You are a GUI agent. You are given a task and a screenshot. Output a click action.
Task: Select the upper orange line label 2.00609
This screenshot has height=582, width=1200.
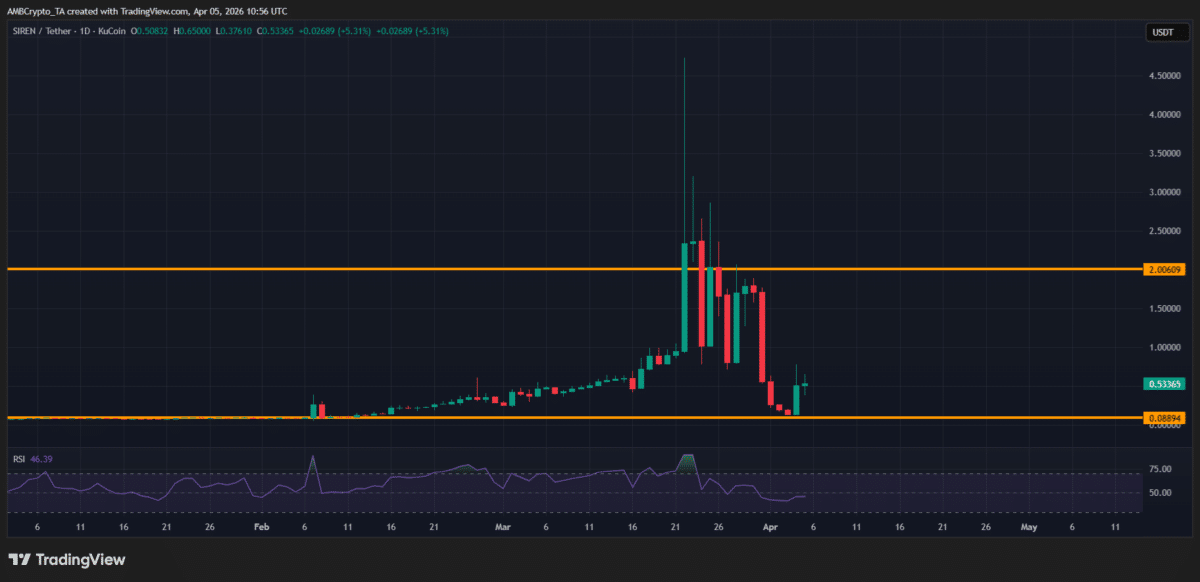pyautogui.click(x=1165, y=269)
